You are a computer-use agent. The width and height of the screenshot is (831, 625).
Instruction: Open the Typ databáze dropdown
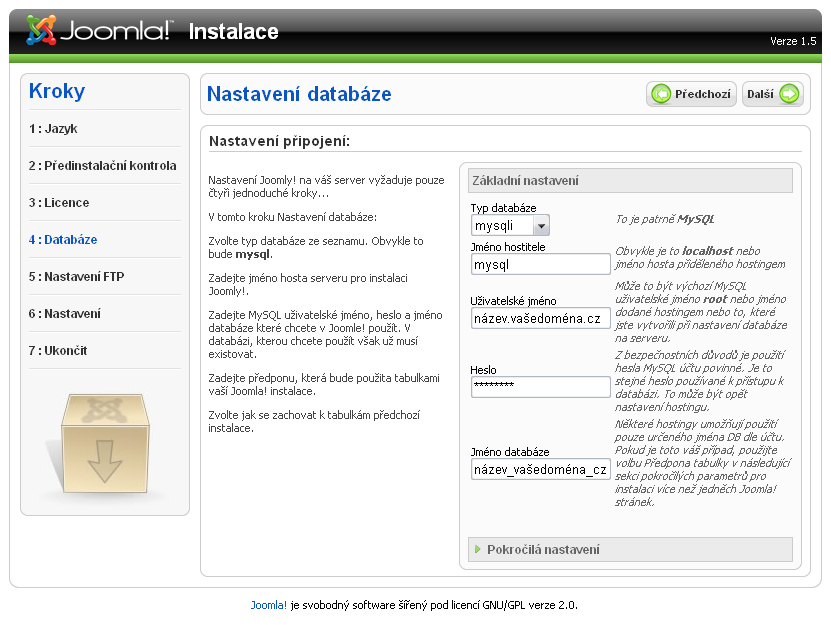[510, 226]
